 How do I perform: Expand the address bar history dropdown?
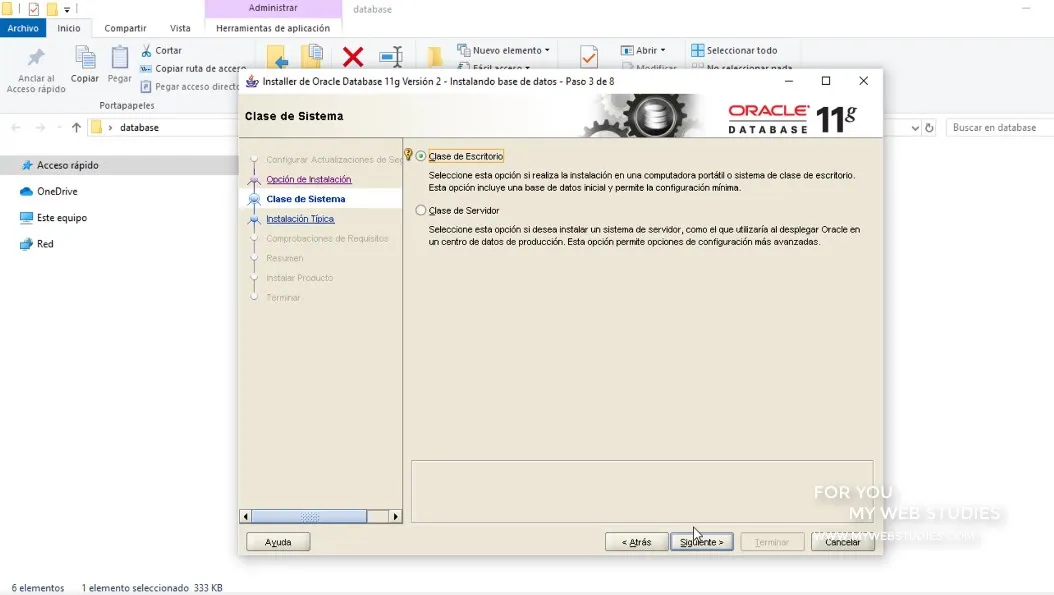point(915,128)
